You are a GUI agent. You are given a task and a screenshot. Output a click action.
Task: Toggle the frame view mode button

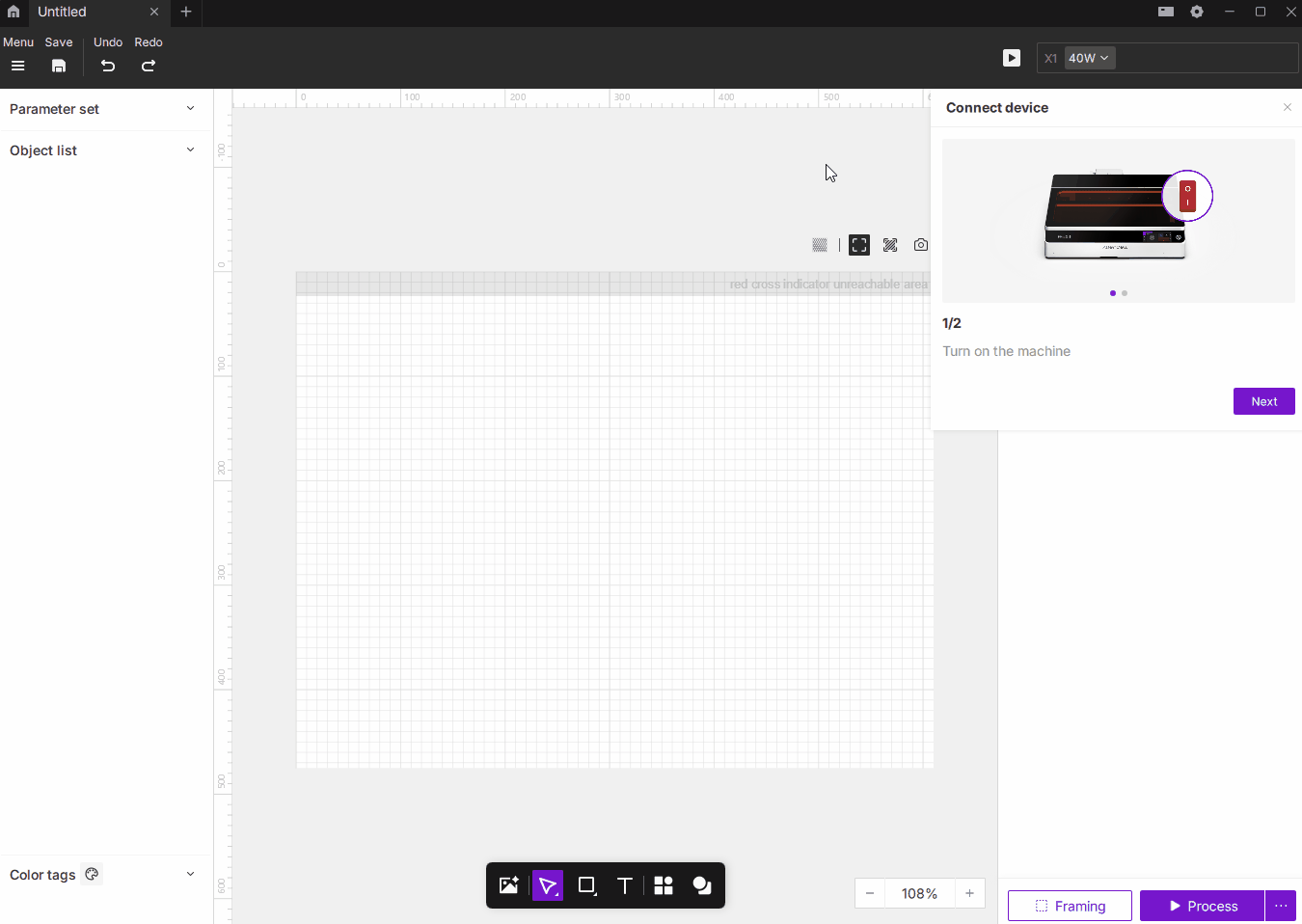859,245
